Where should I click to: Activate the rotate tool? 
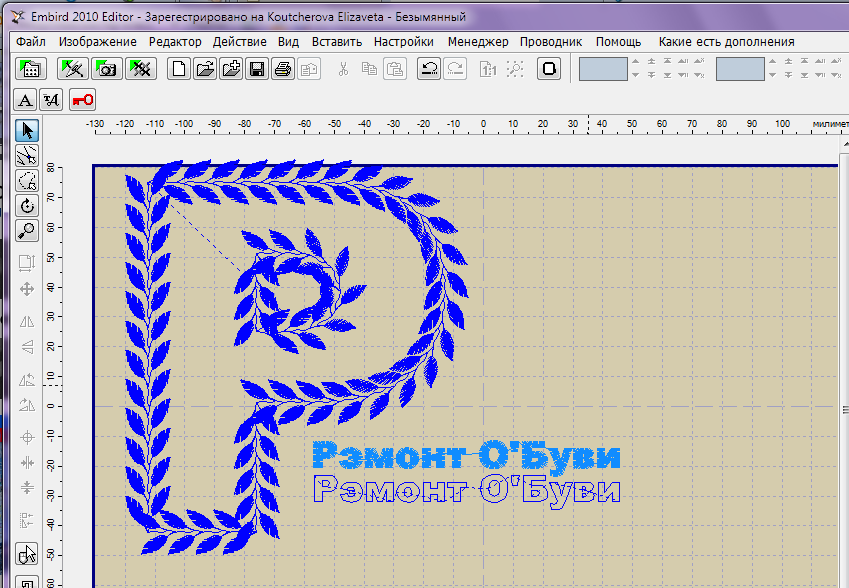tap(27, 206)
